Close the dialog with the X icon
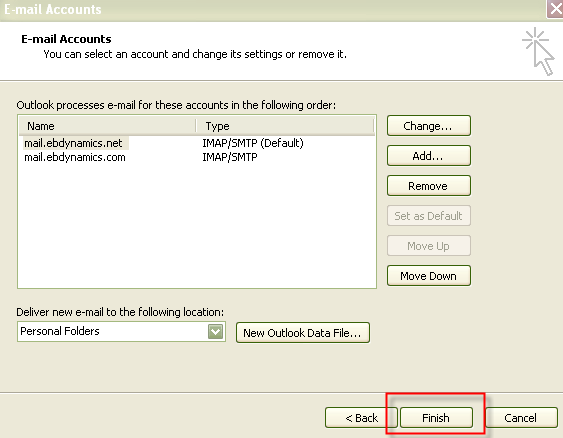563x438 pixels. (x=555, y=9)
